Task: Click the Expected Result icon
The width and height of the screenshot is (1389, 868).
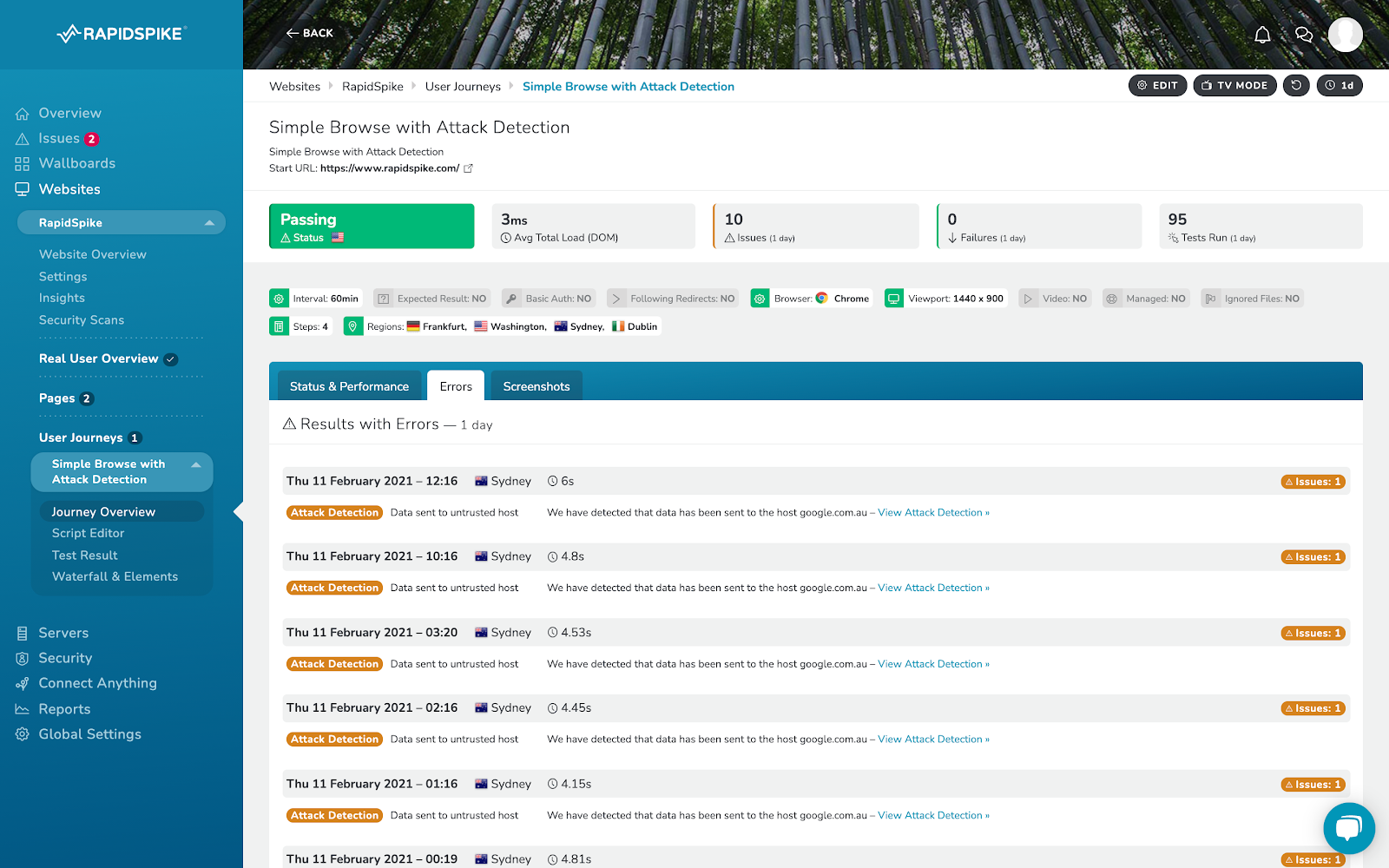Action: coord(383,299)
